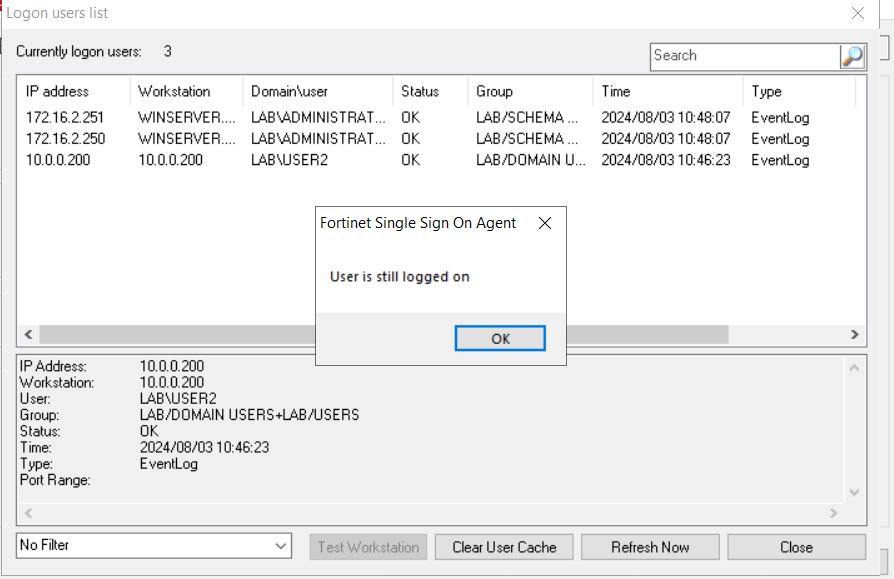The width and height of the screenshot is (894, 579).
Task: Select the 10.0.0.200 IP address cell
Action: pos(58,160)
